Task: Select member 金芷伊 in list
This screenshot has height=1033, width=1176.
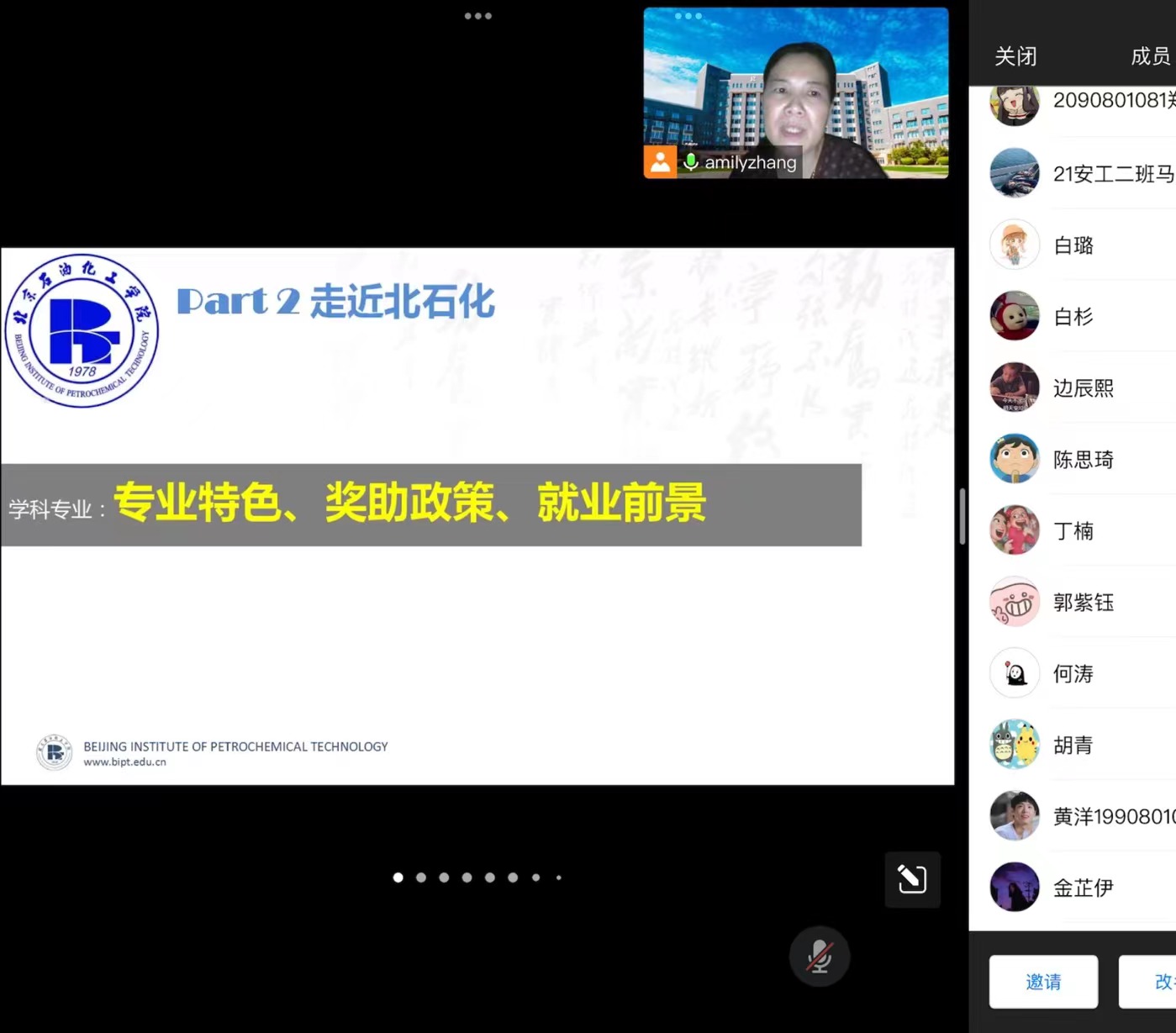Action: (1082, 888)
